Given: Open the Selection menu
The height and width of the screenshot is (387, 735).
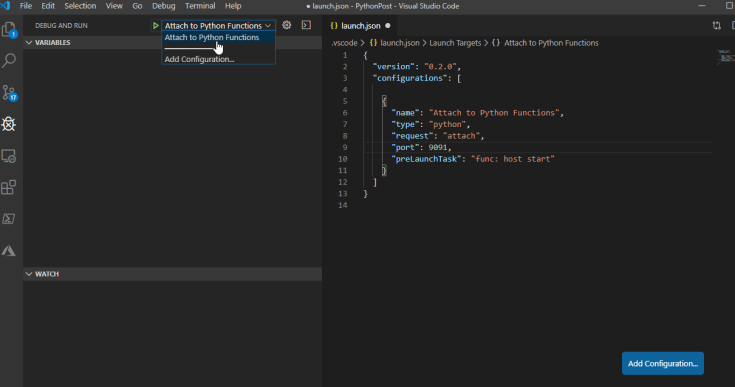Looking at the screenshot, I should 80,6.
